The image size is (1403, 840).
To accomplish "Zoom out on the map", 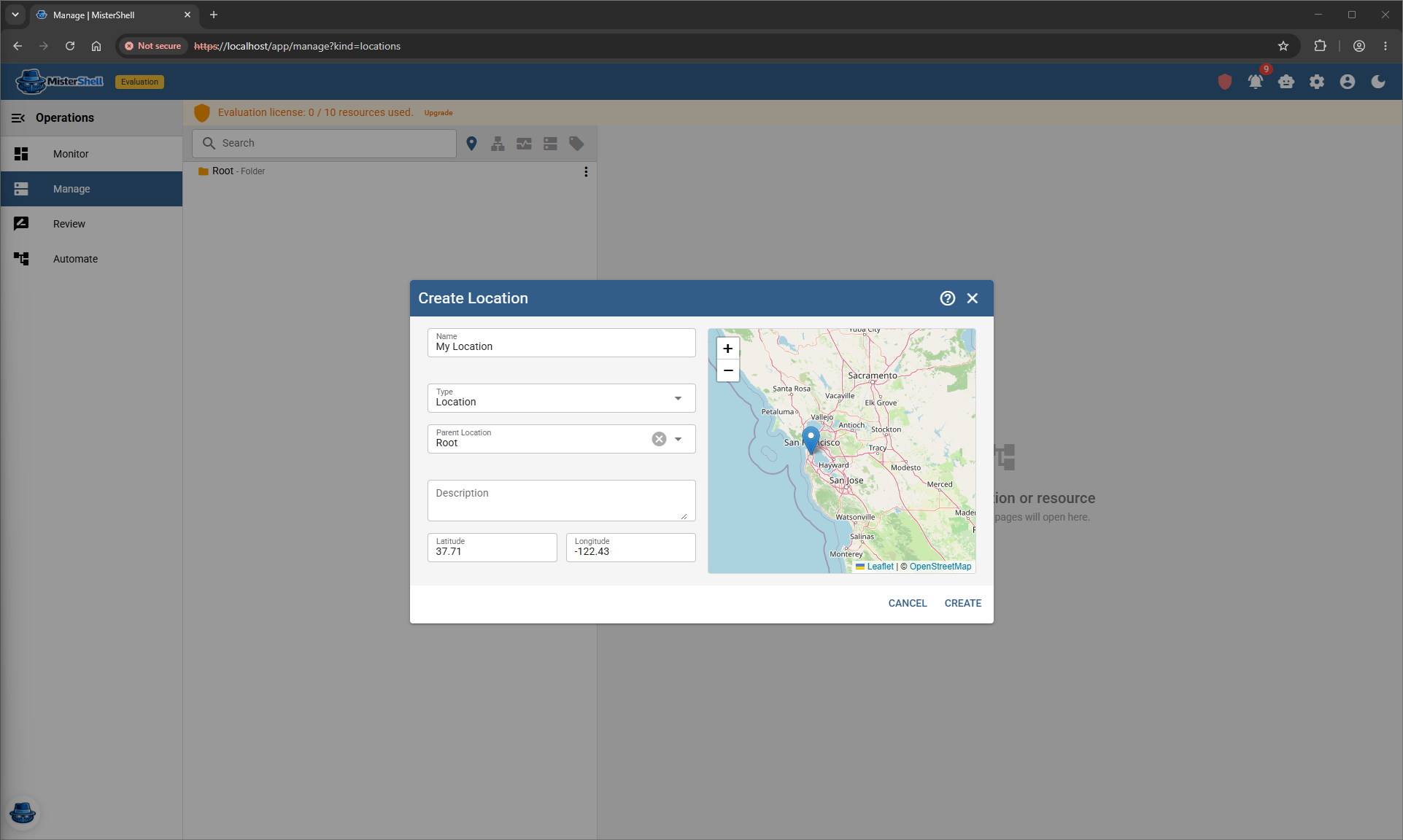I will click(x=727, y=370).
